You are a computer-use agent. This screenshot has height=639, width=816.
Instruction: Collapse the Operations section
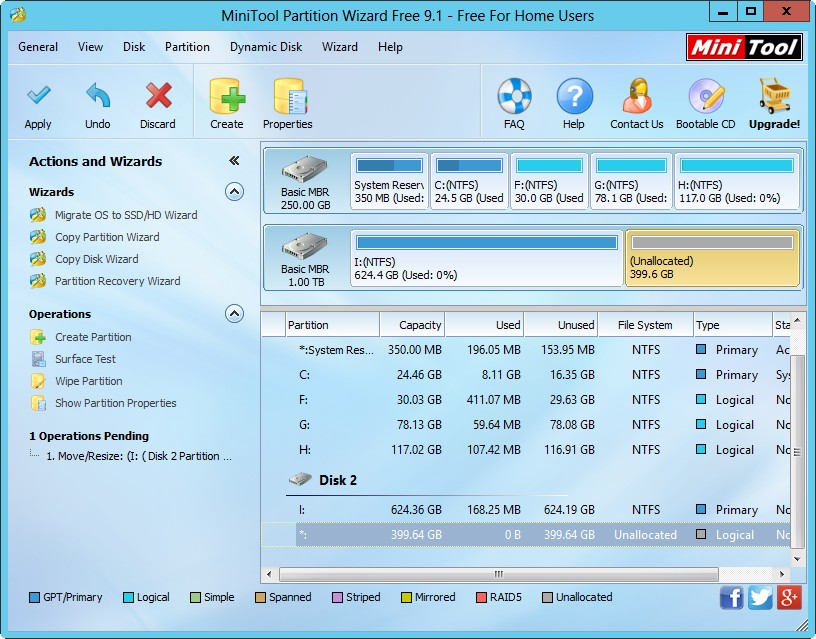[x=234, y=314]
